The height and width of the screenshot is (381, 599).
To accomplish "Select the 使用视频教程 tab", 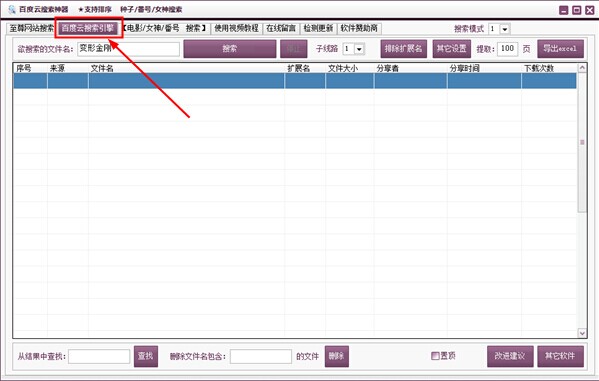I will coord(236,28).
